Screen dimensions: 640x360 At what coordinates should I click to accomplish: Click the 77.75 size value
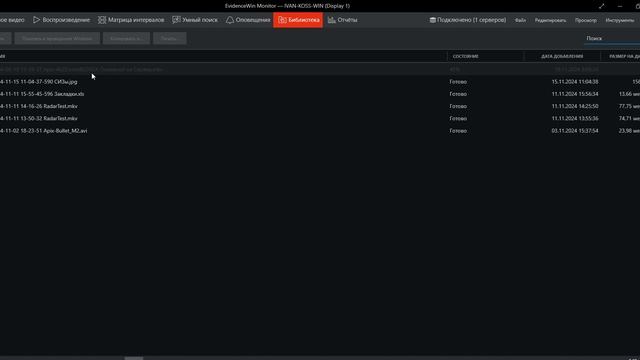click(629, 106)
